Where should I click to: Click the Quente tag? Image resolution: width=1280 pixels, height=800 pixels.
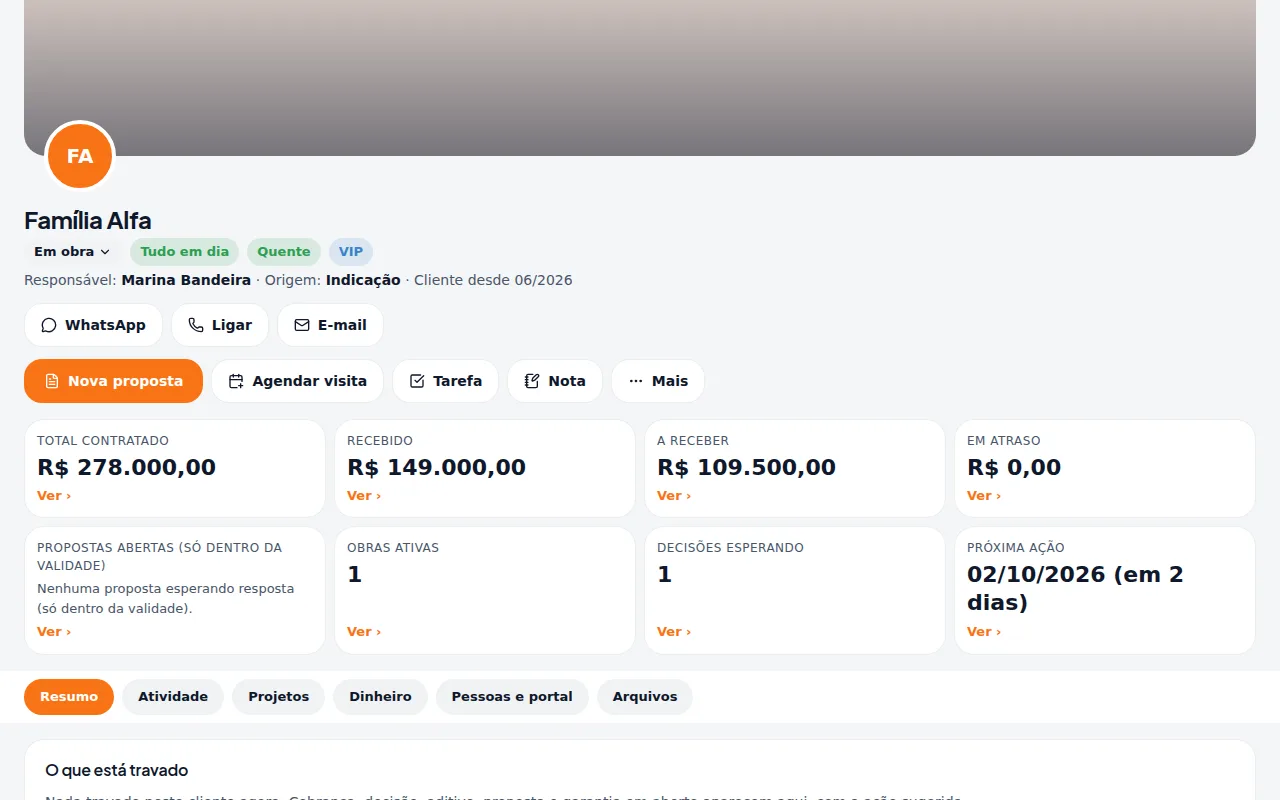pos(284,252)
